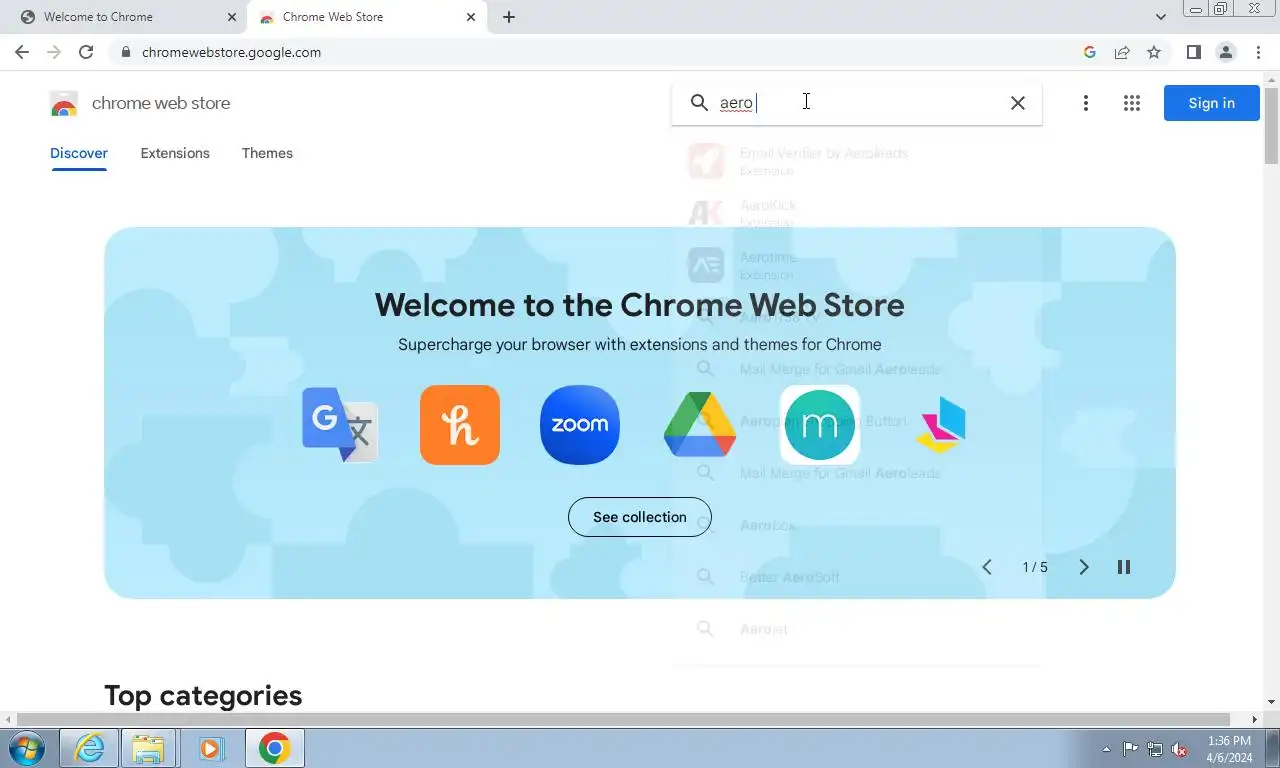The height and width of the screenshot is (768, 1280).
Task: Click the See collection button
Action: pyautogui.click(x=640, y=517)
